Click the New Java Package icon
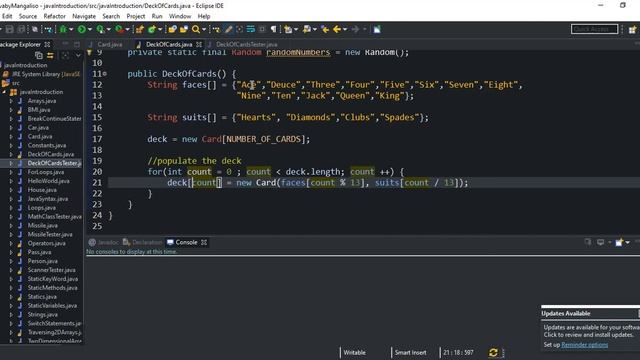 click(x=140, y=29)
